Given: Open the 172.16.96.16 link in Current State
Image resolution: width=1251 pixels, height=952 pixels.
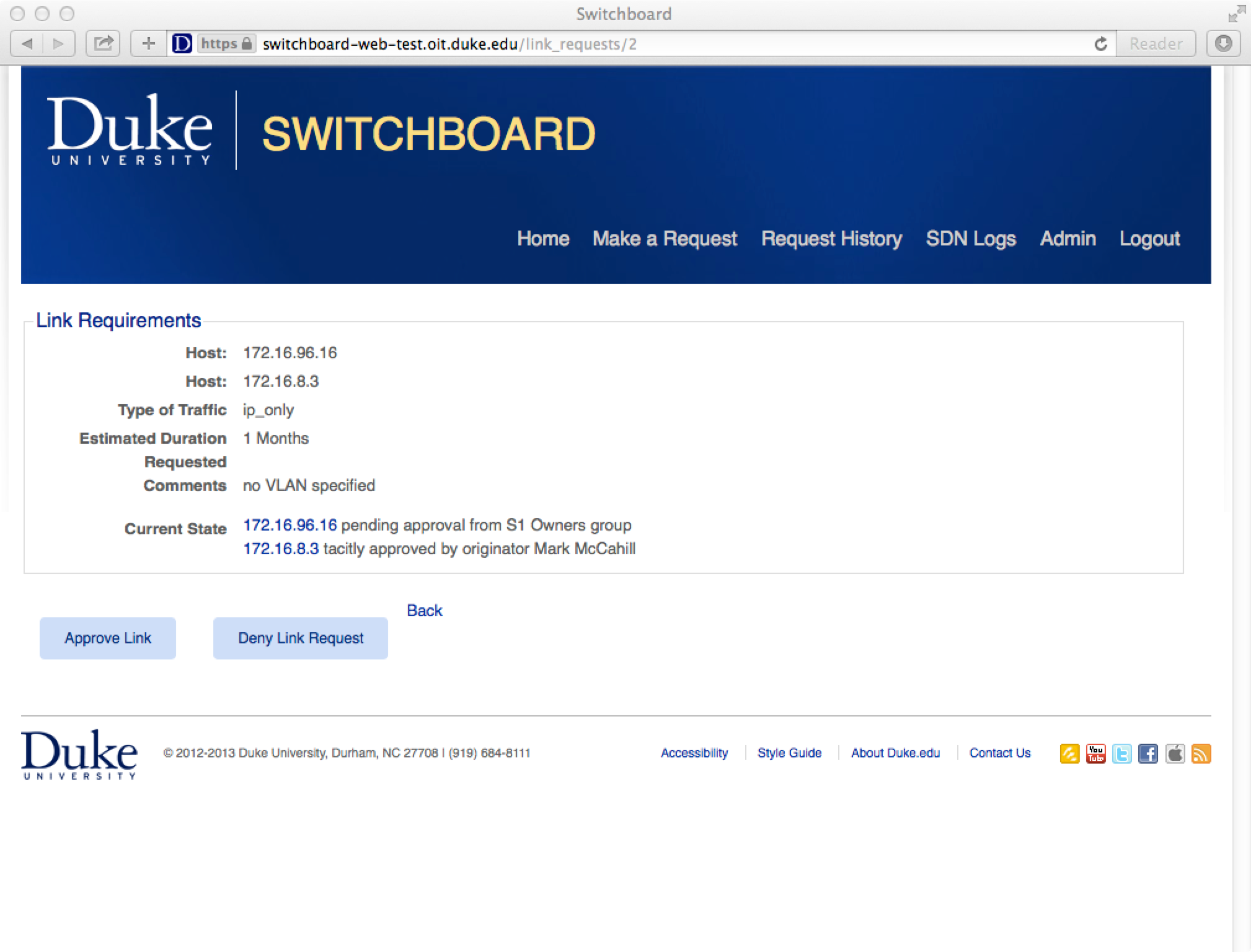Looking at the screenshot, I should [x=290, y=525].
